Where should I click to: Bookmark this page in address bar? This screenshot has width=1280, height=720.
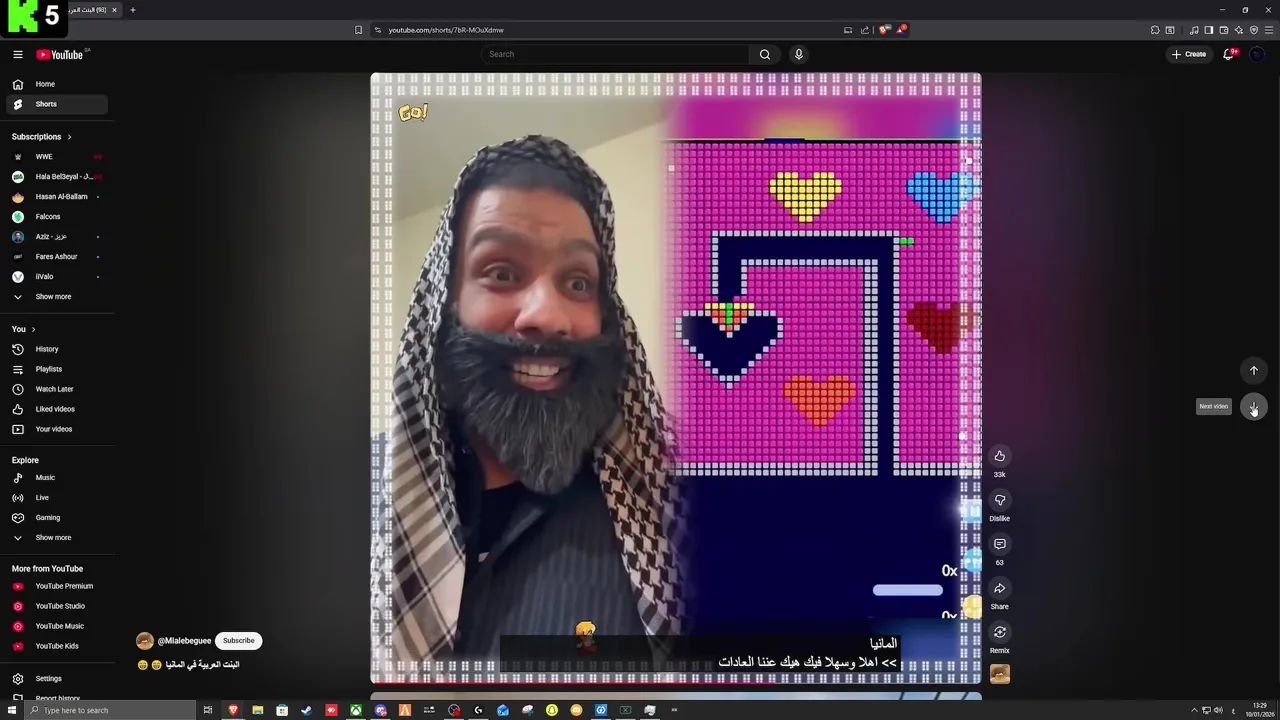pos(358,30)
